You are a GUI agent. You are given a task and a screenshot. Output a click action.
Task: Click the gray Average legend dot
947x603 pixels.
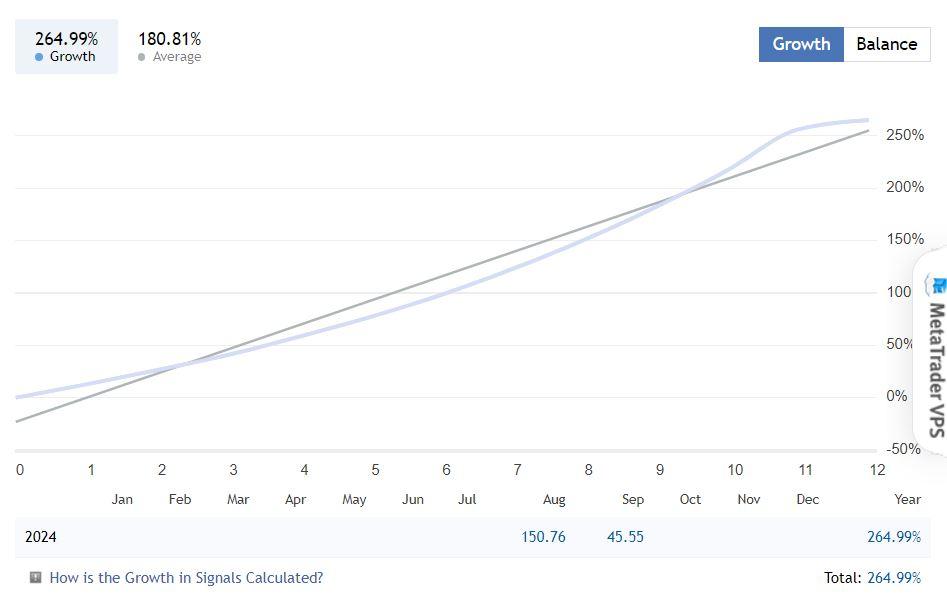tap(142, 57)
